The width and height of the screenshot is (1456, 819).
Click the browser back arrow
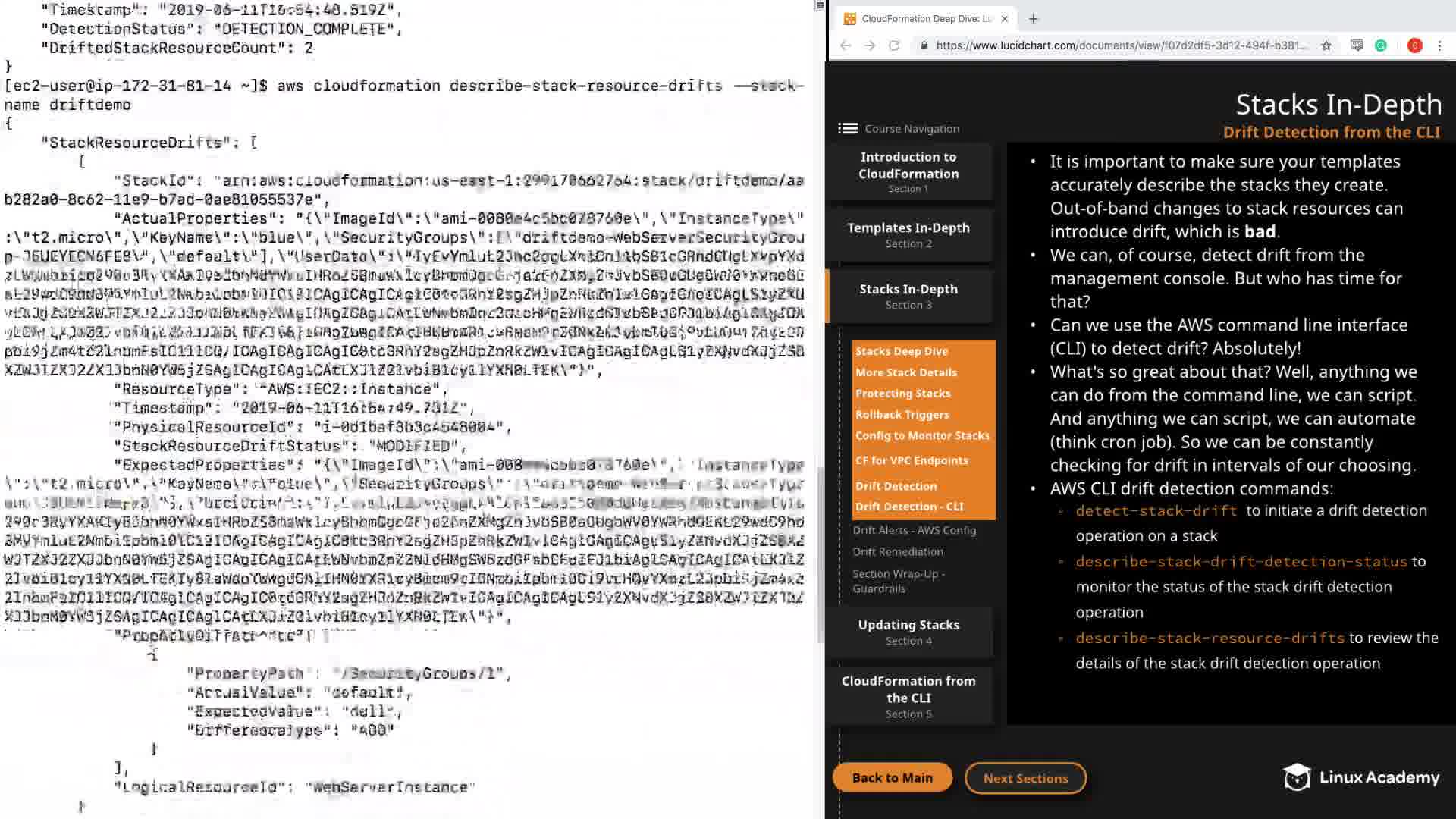(x=846, y=45)
